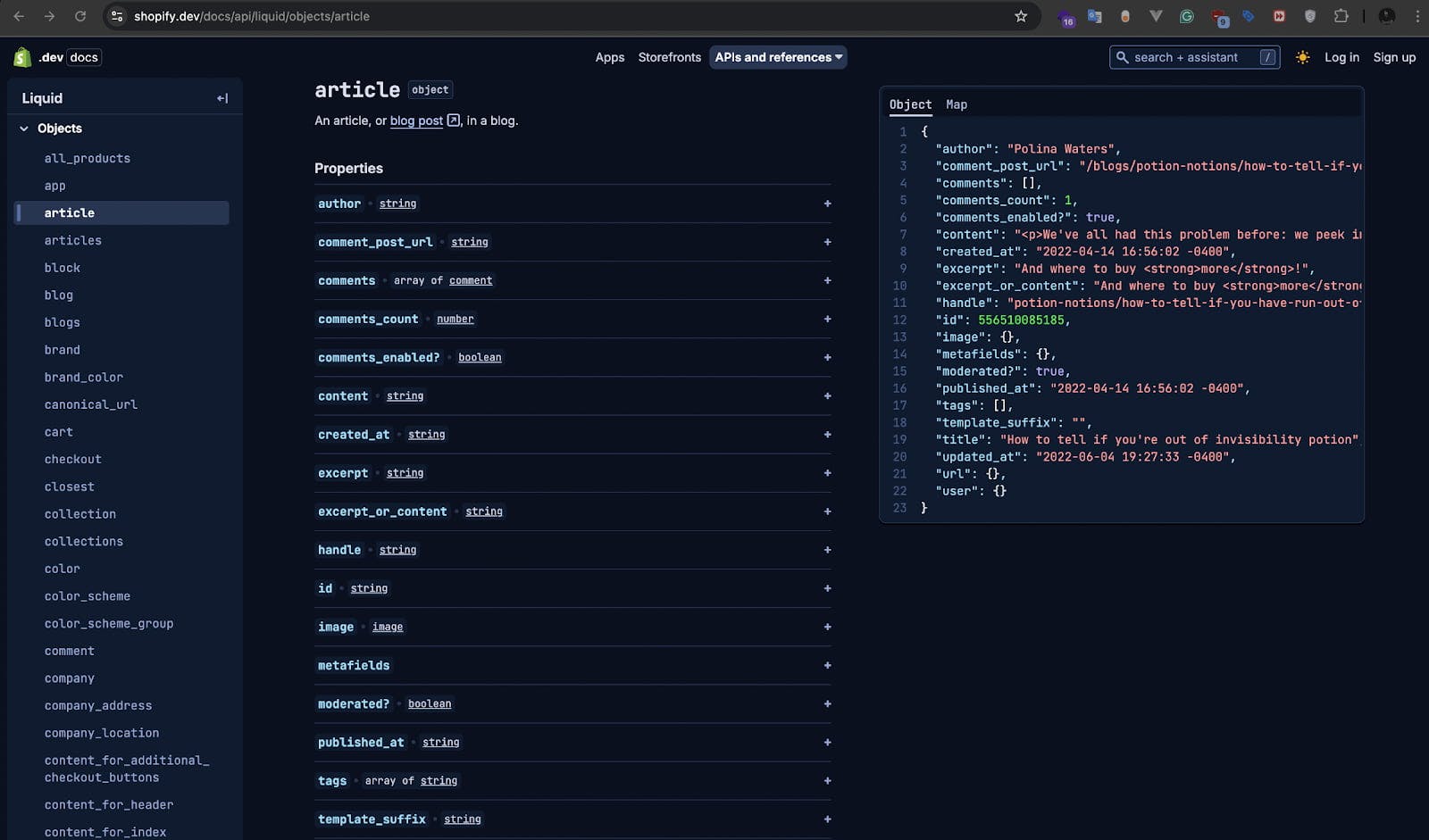This screenshot has height=840, width=1429.
Task: Toggle the light/dark theme sun icon
Action: click(1302, 57)
